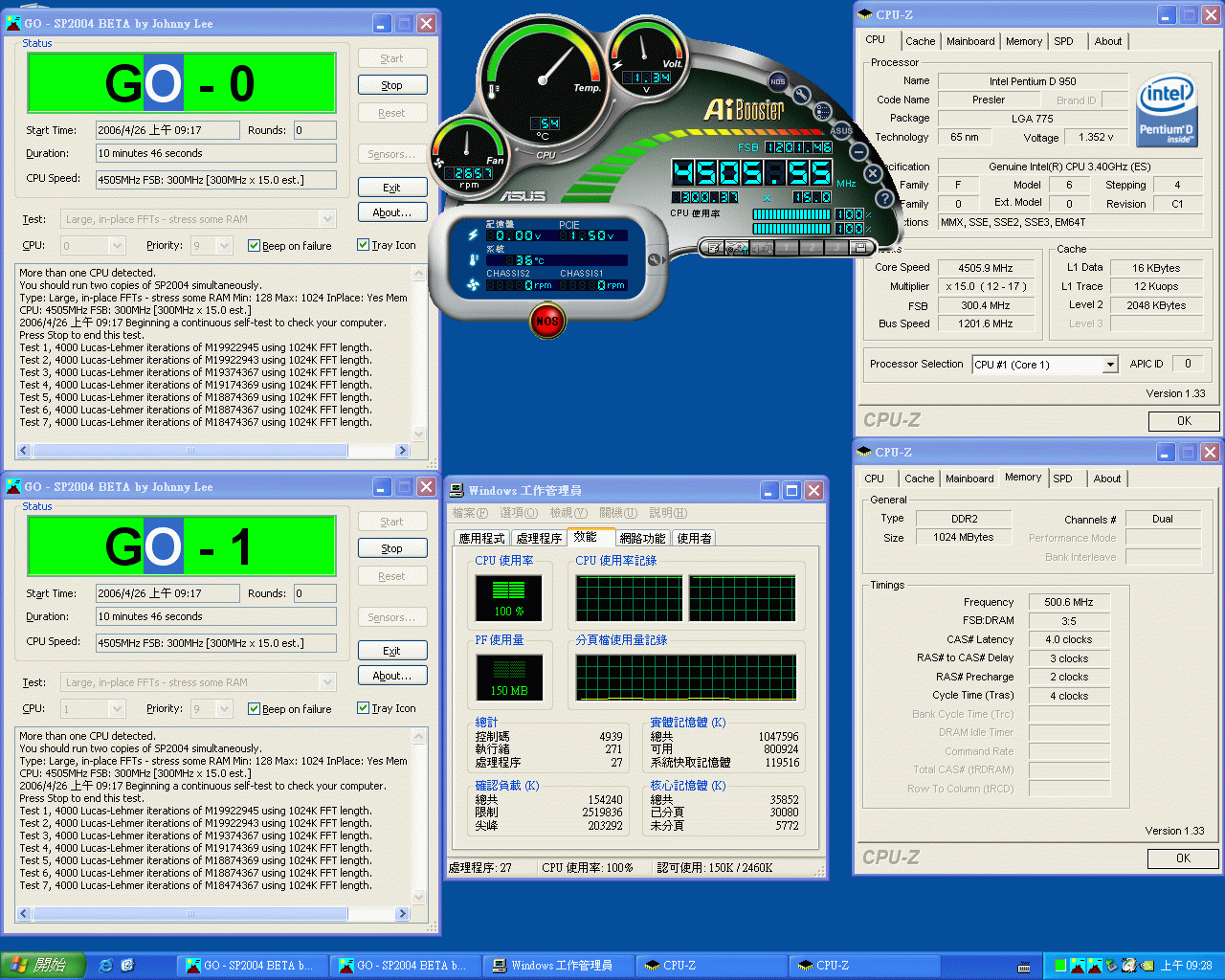Uncheck Tray Icon in GO - 0 window

[x=364, y=245]
